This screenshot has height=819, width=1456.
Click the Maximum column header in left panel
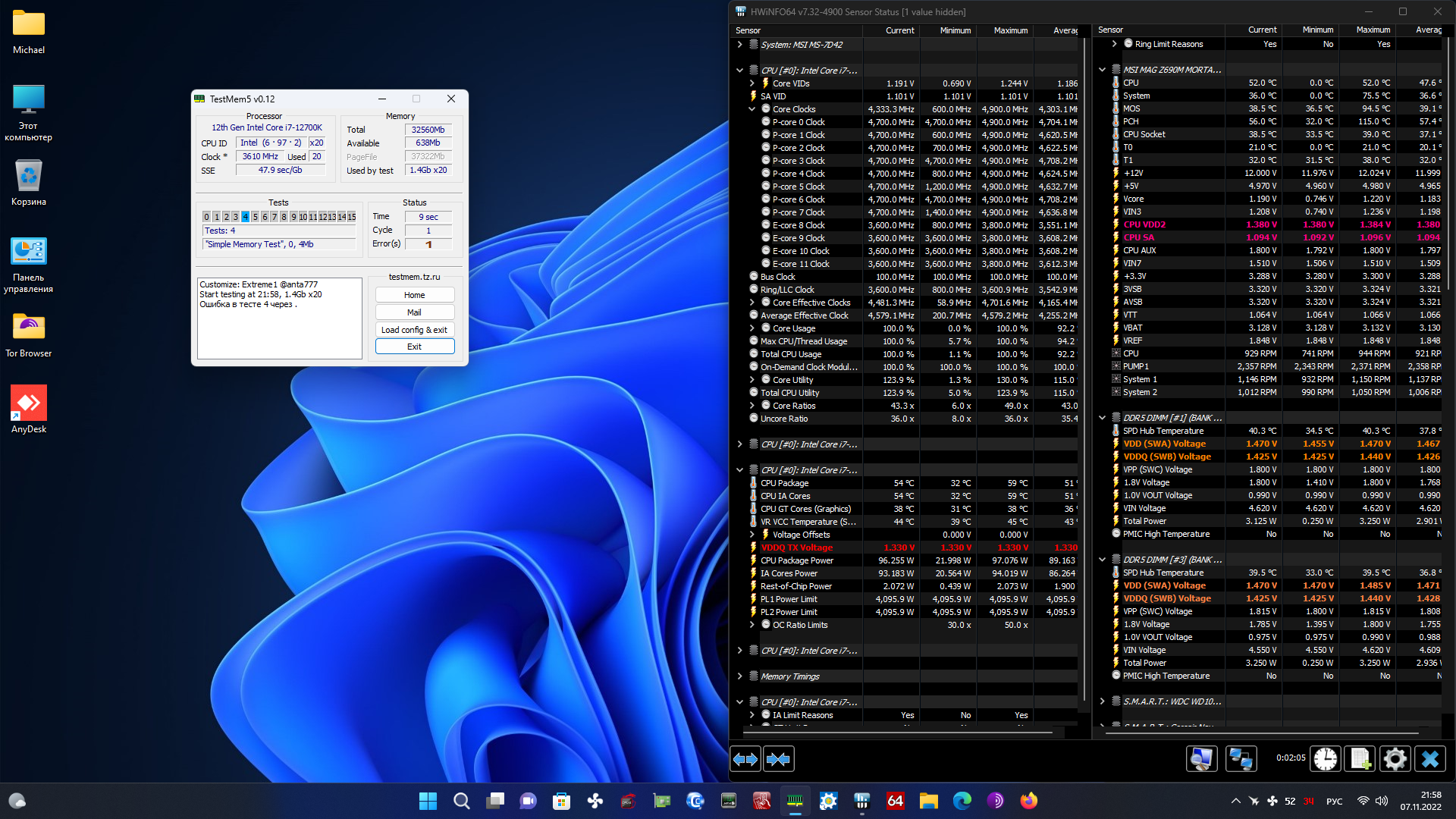pyautogui.click(x=1010, y=30)
